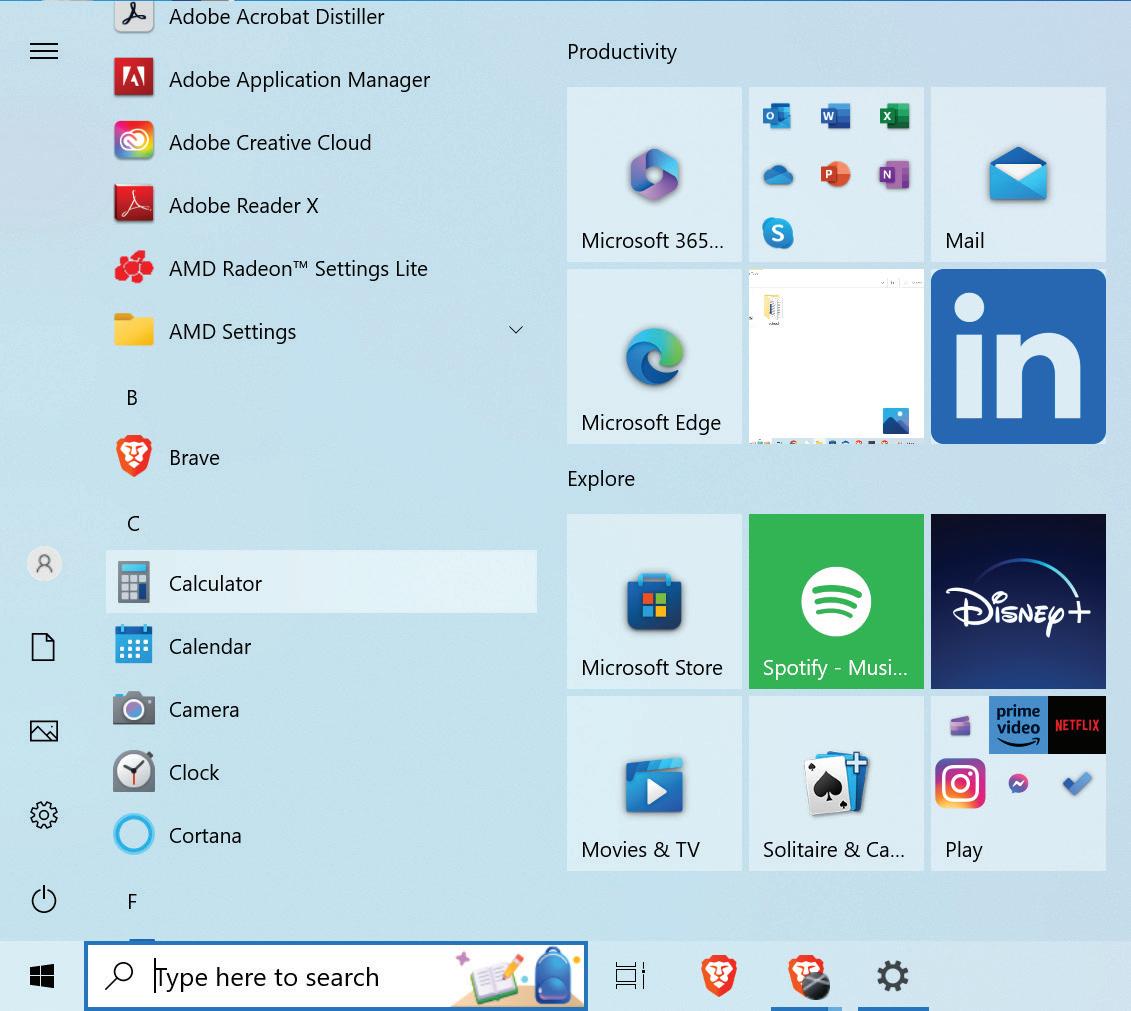This screenshot has width=1131, height=1011.
Task: Open Messenger in the Play folder
Action: coord(1018,783)
